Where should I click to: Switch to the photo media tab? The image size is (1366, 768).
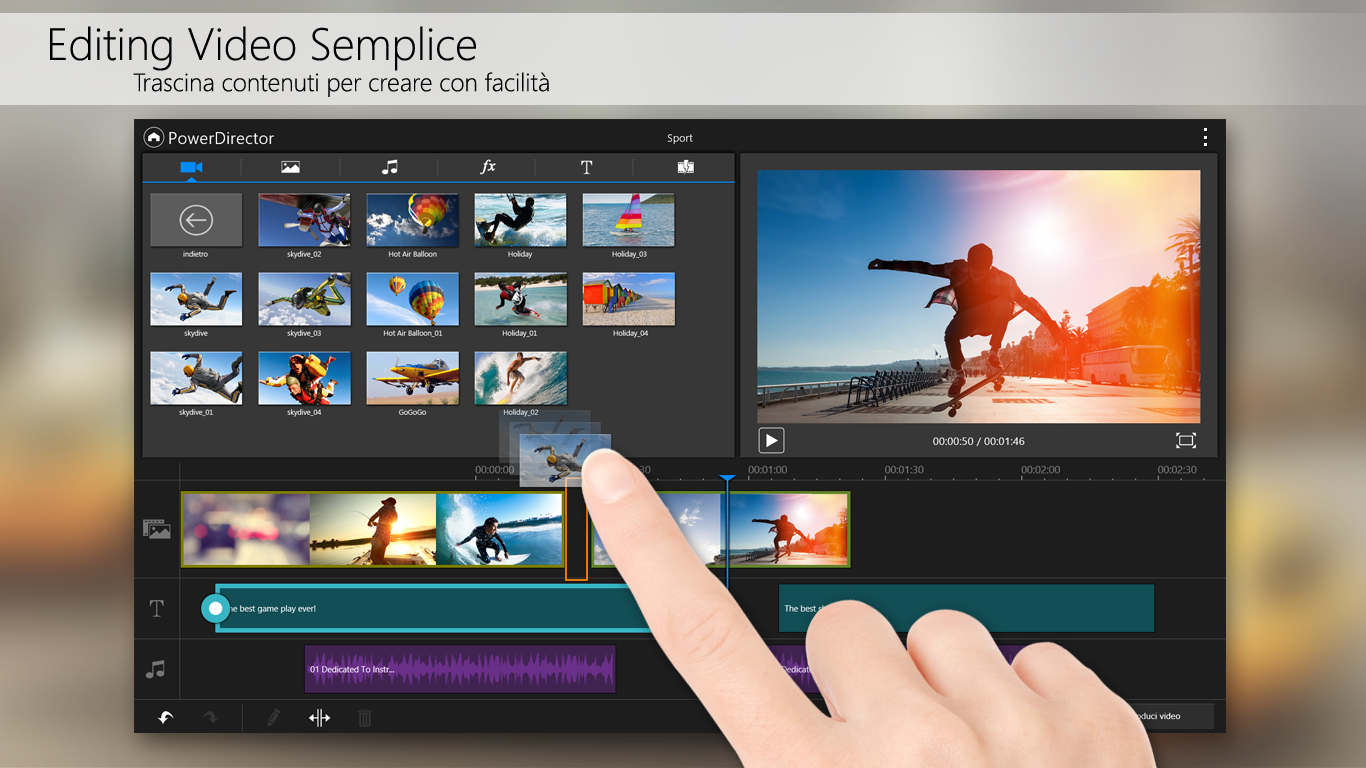(290, 167)
